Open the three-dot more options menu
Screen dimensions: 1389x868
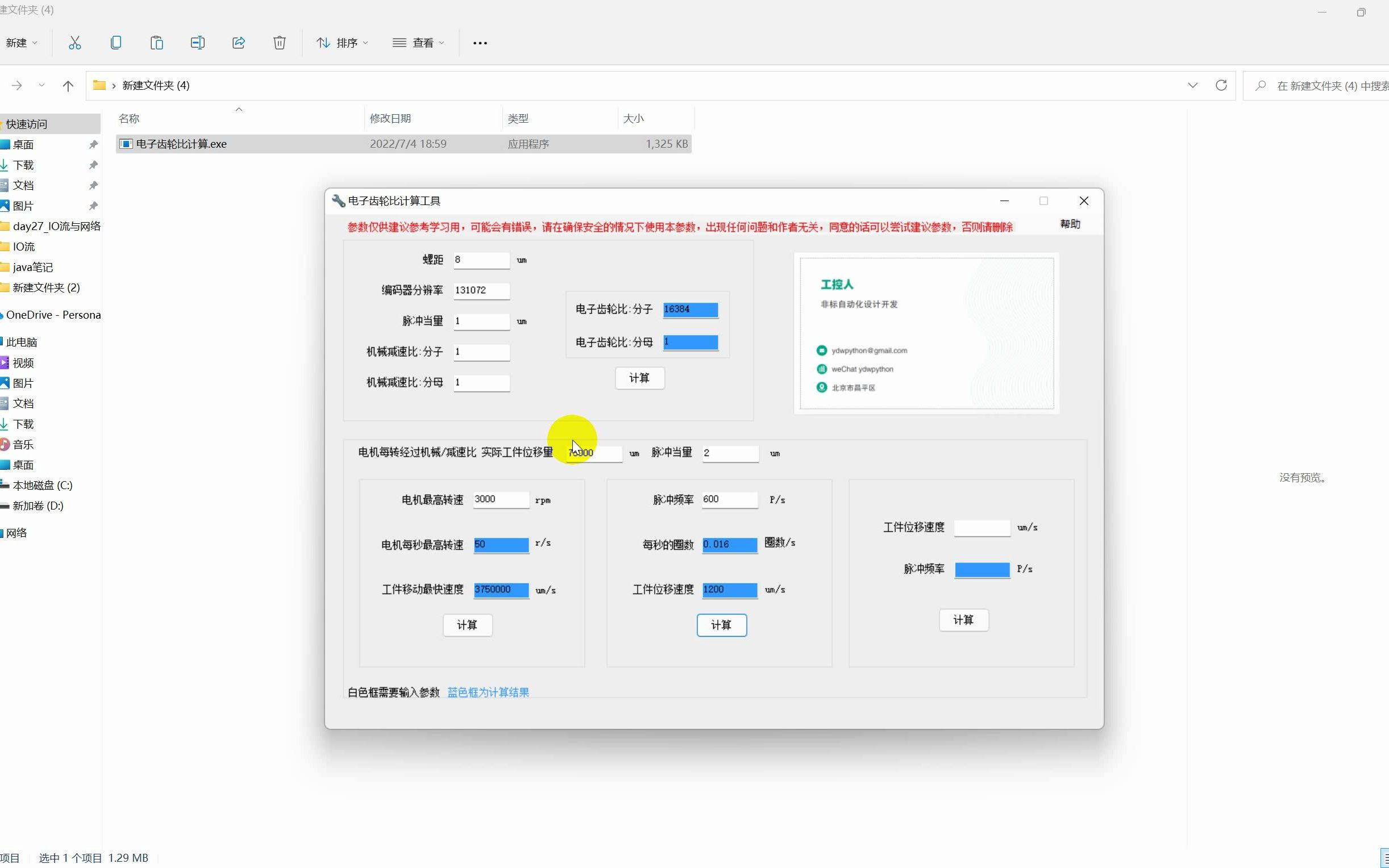pos(480,43)
